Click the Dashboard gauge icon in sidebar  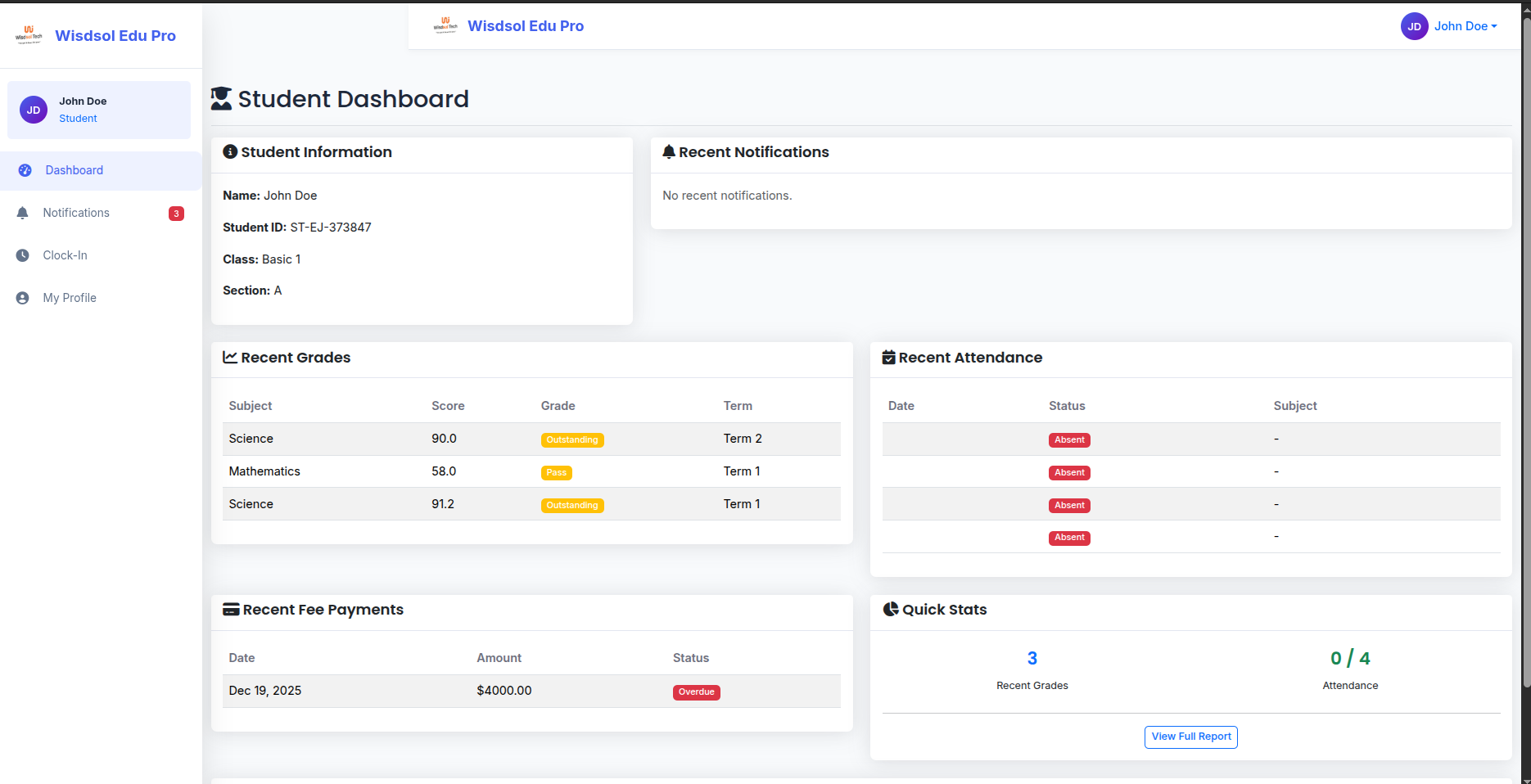pyautogui.click(x=25, y=170)
